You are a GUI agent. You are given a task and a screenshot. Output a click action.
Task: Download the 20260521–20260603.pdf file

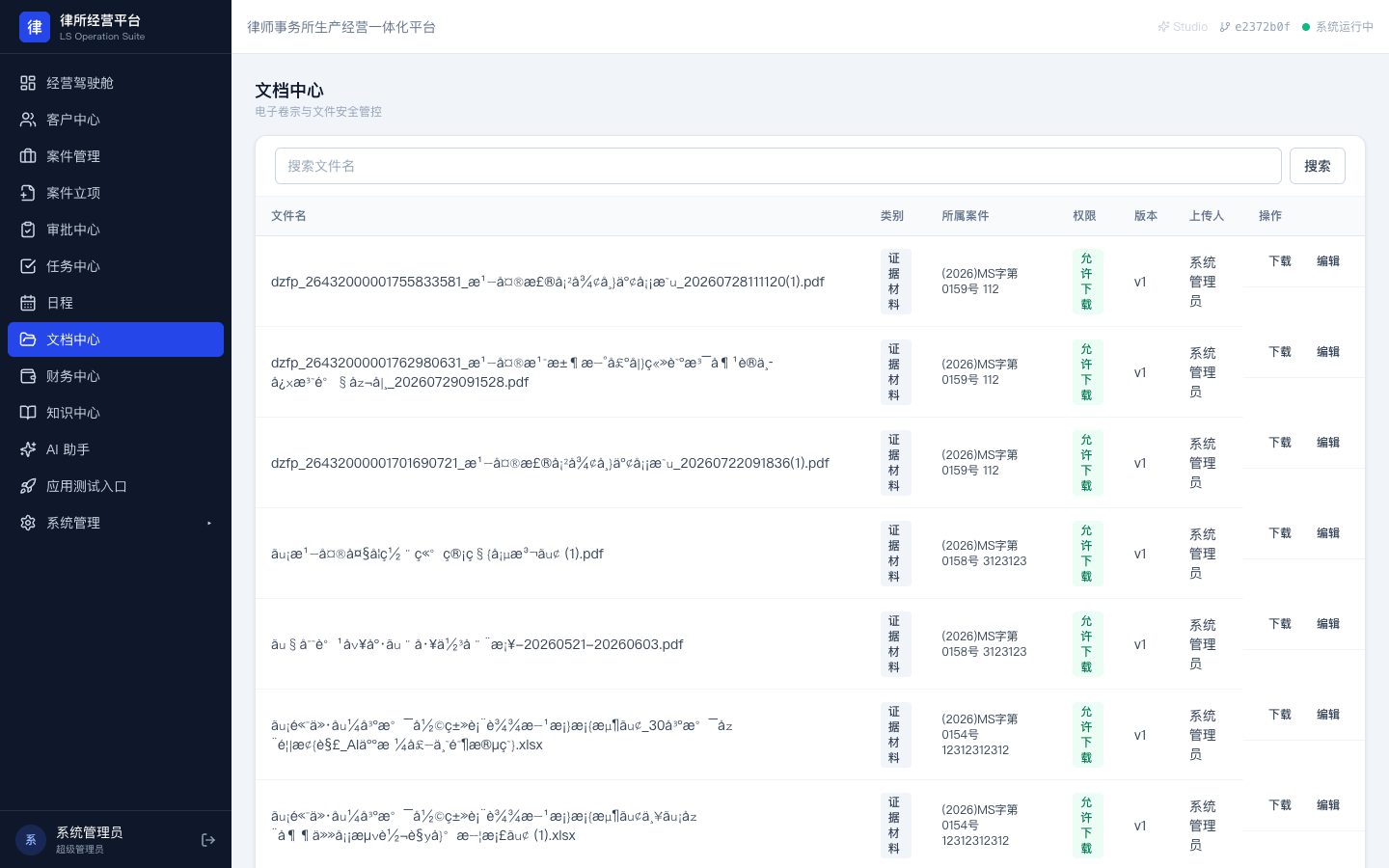pos(1280,624)
